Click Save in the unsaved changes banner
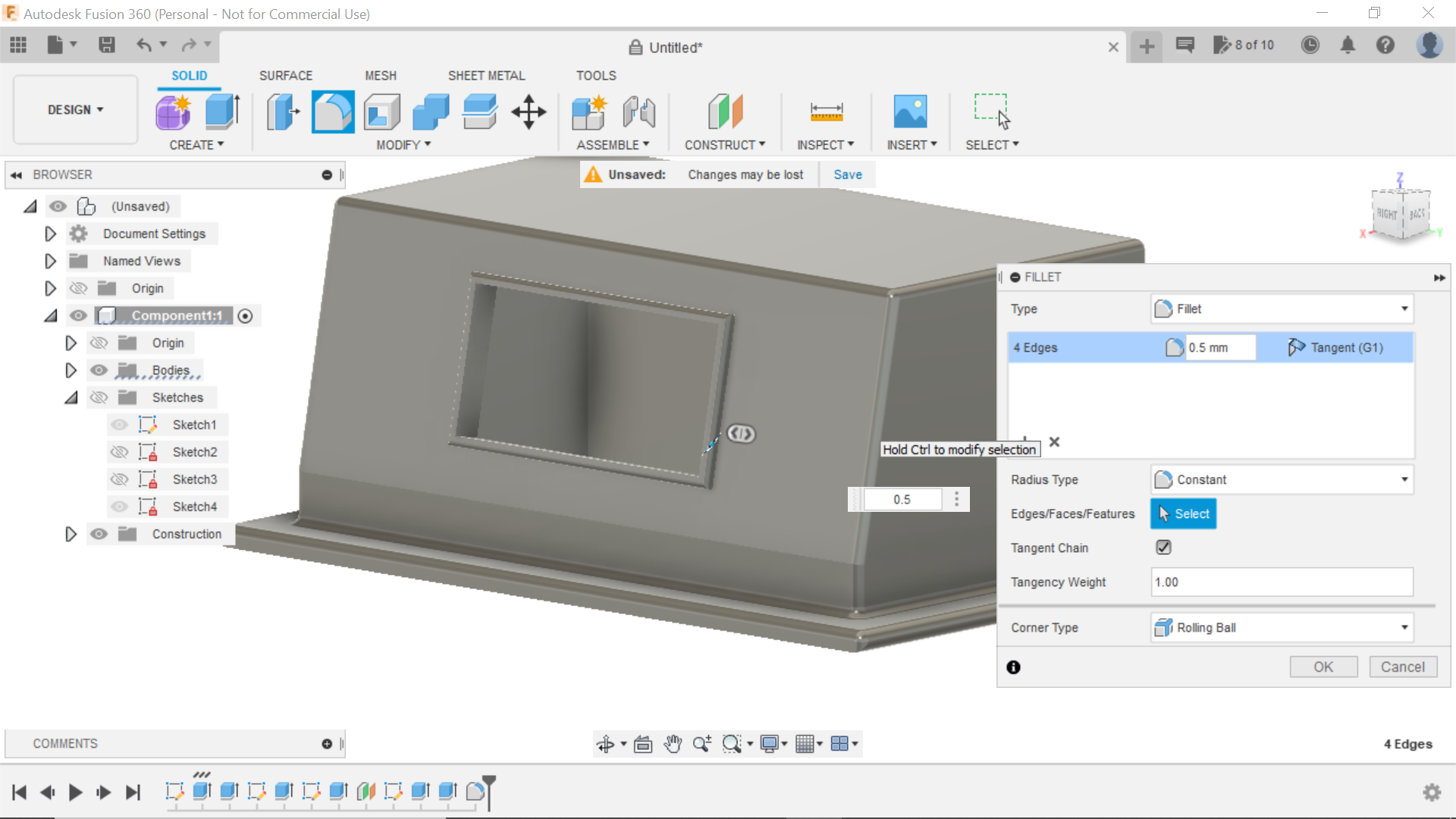 (x=847, y=174)
